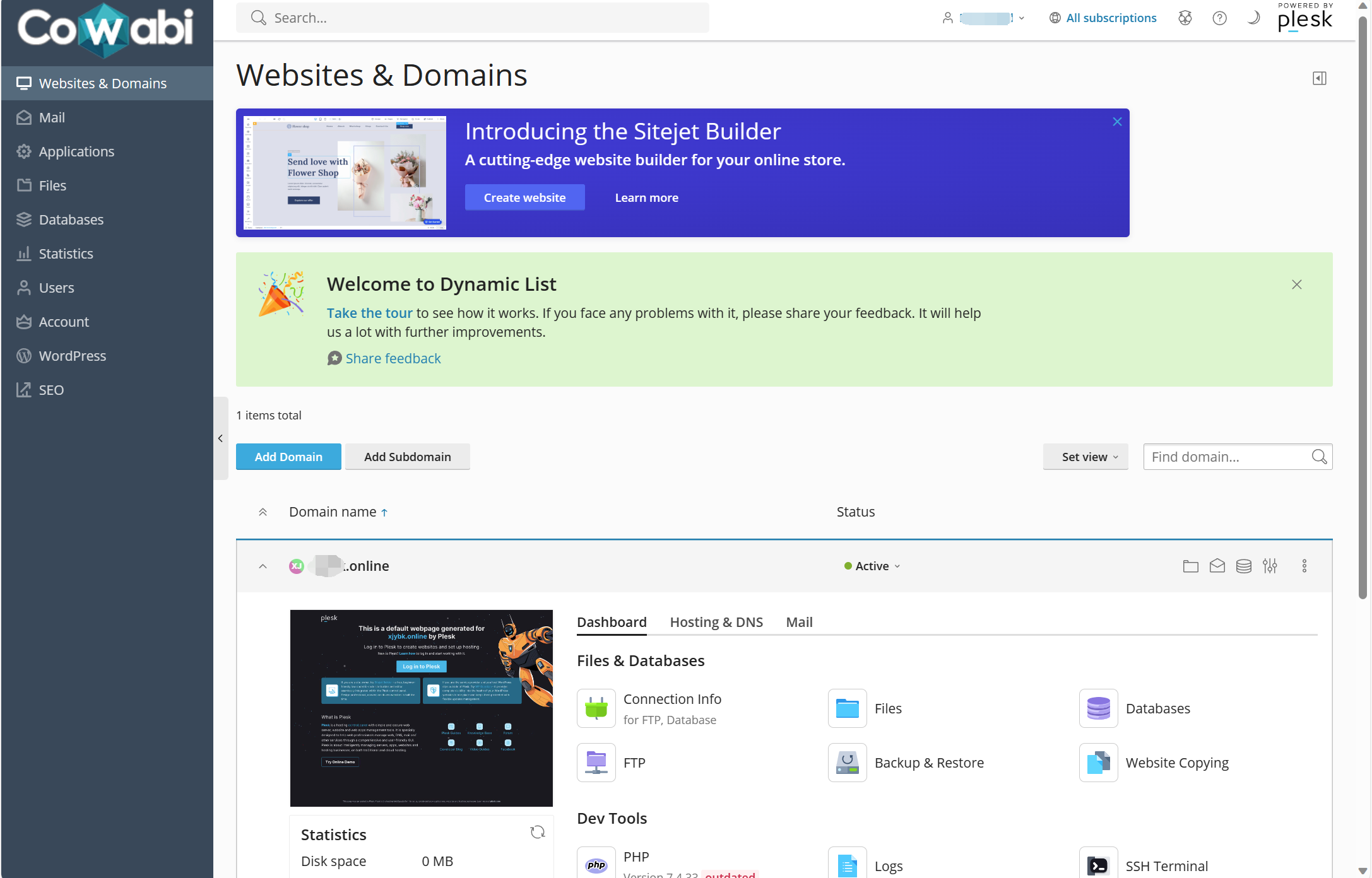Open the Set view dropdown

pos(1085,457)
